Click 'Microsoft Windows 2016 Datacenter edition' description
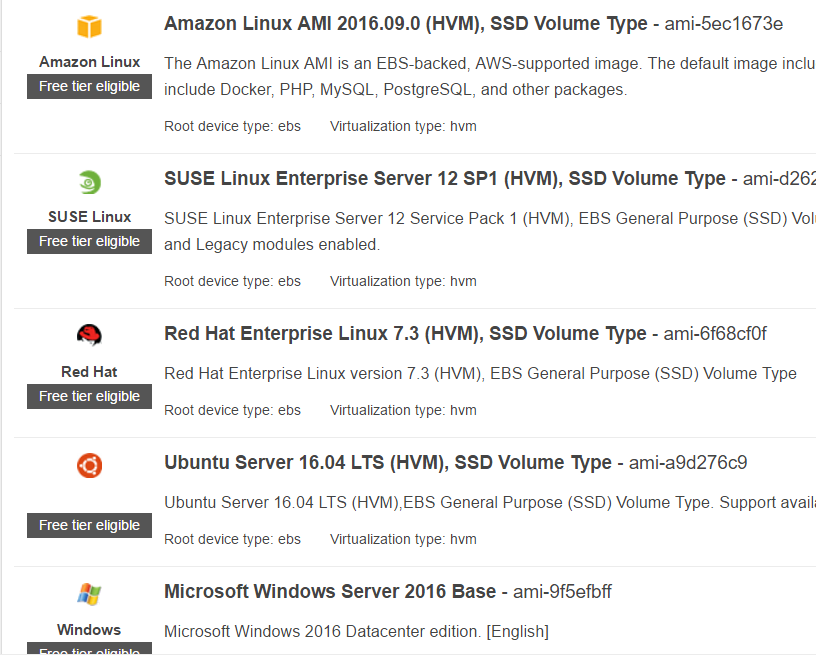 [x=356, y=632]
